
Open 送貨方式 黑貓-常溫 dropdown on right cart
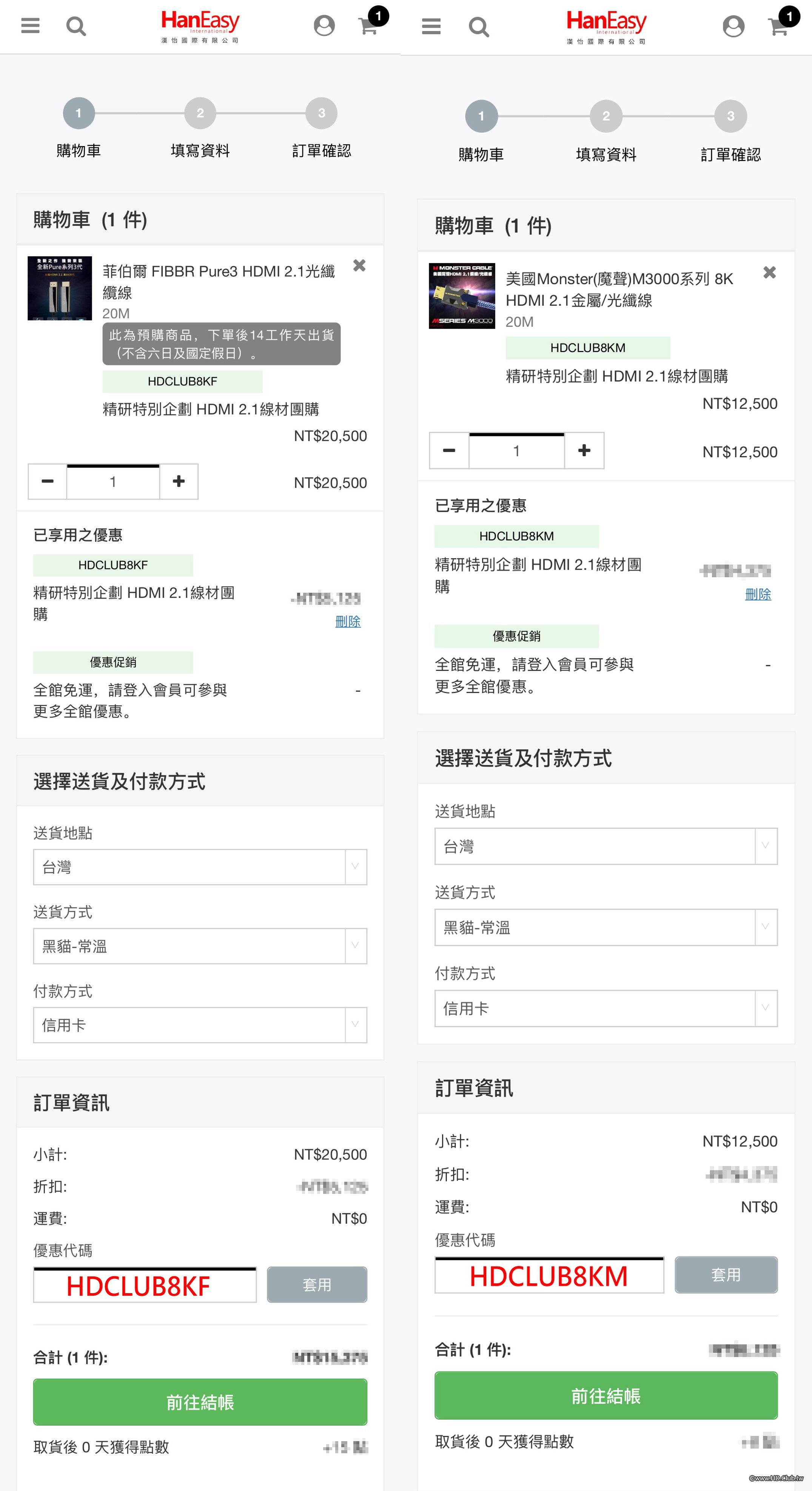[x=606, y=927]
